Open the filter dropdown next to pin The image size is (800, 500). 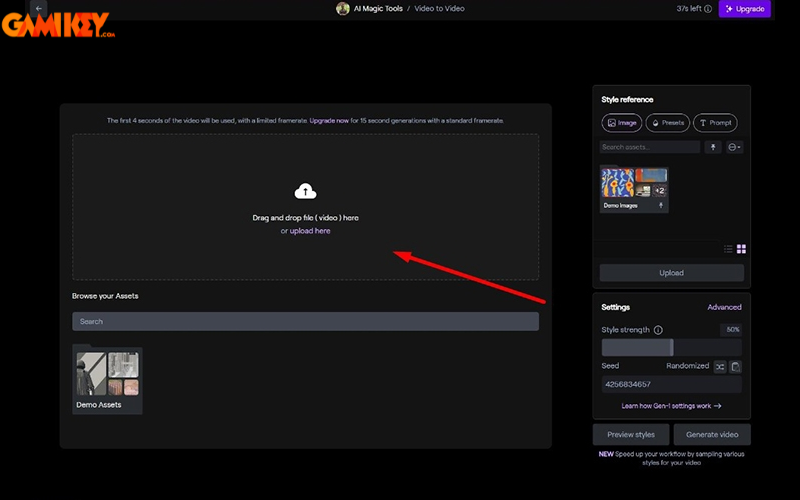point(735,147)
